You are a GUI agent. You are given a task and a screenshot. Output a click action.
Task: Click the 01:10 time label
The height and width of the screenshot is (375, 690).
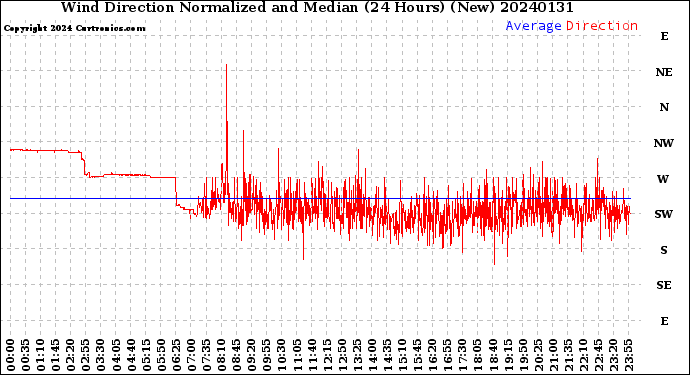pyautogui.click(x=40, y=355)
